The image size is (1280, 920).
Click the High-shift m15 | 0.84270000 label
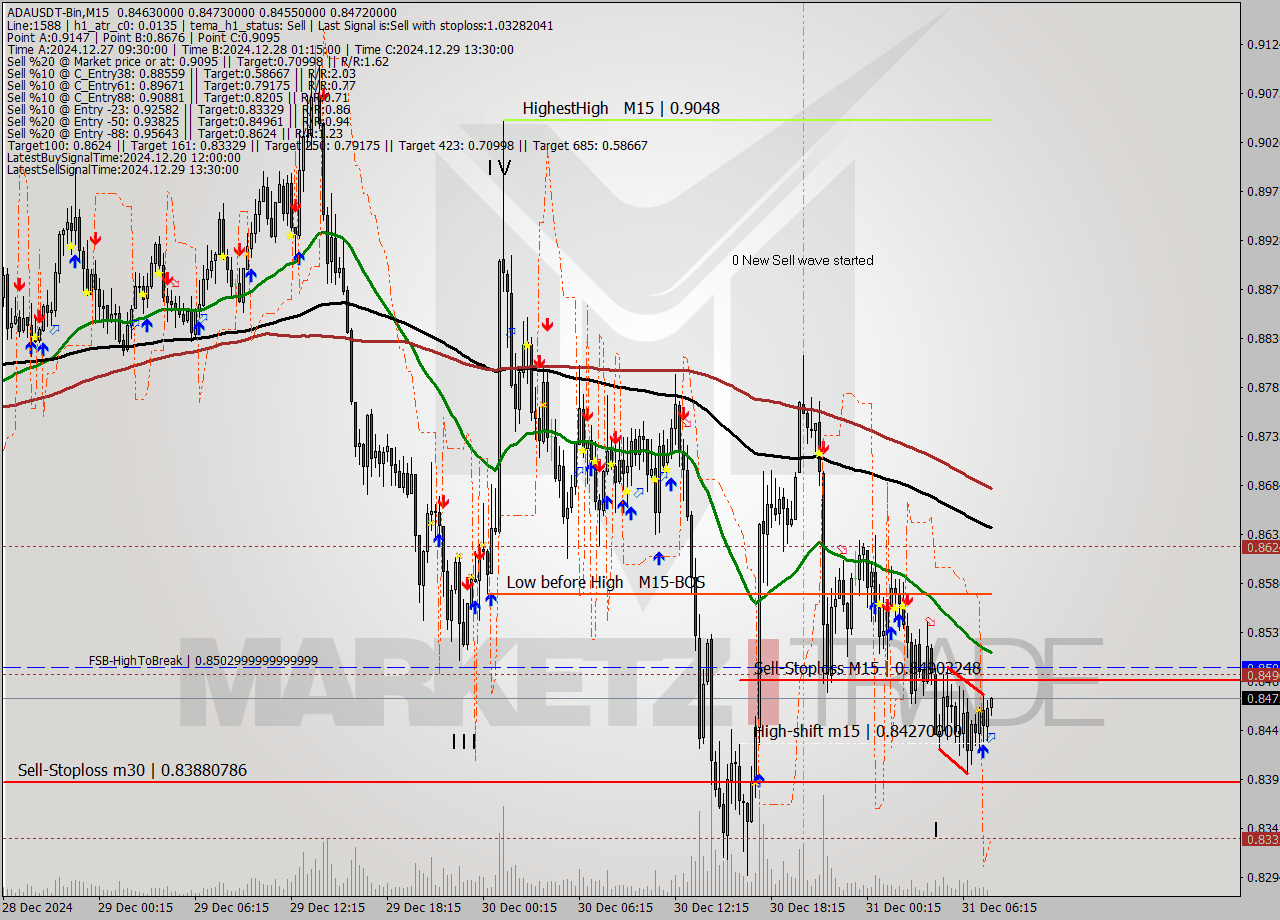(x=857, y=732)
